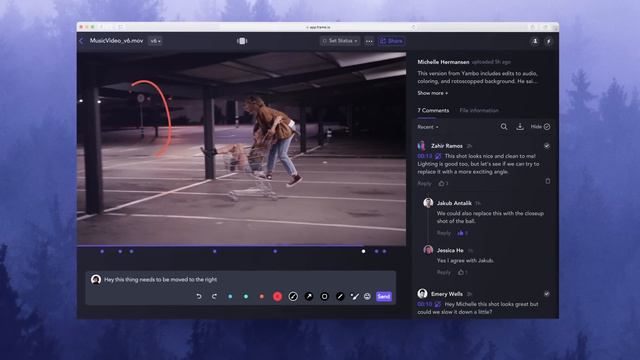Click the browser address bar

pos(318,27)
